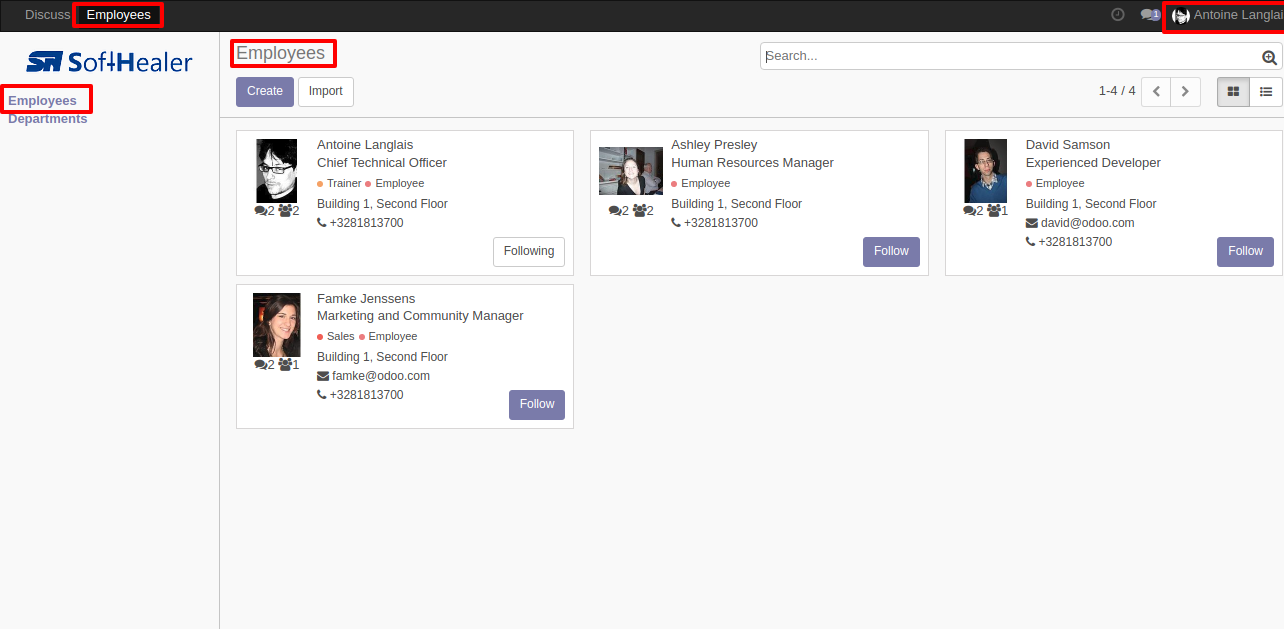Screen dimensions: 1284x629
Task: Click the search magnifier icon
Action: [1270, 57]
